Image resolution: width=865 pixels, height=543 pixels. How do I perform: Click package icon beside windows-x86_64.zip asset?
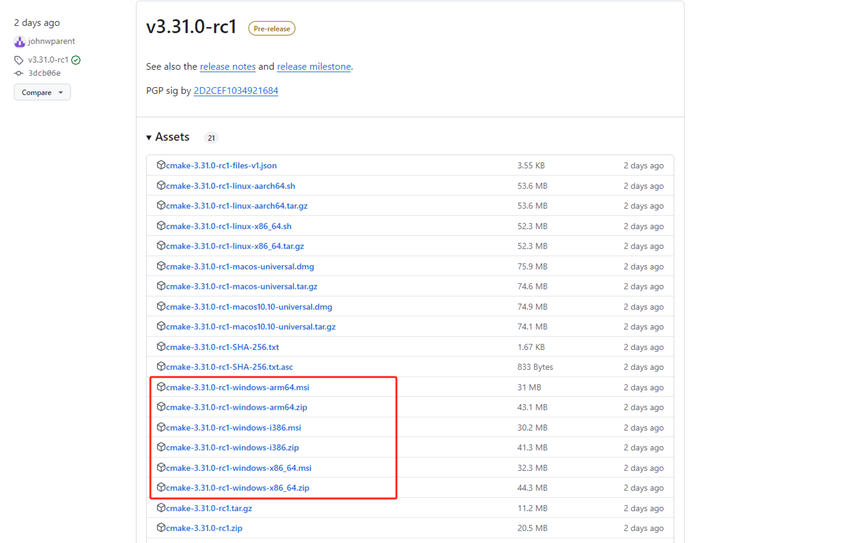pos(161,487)
